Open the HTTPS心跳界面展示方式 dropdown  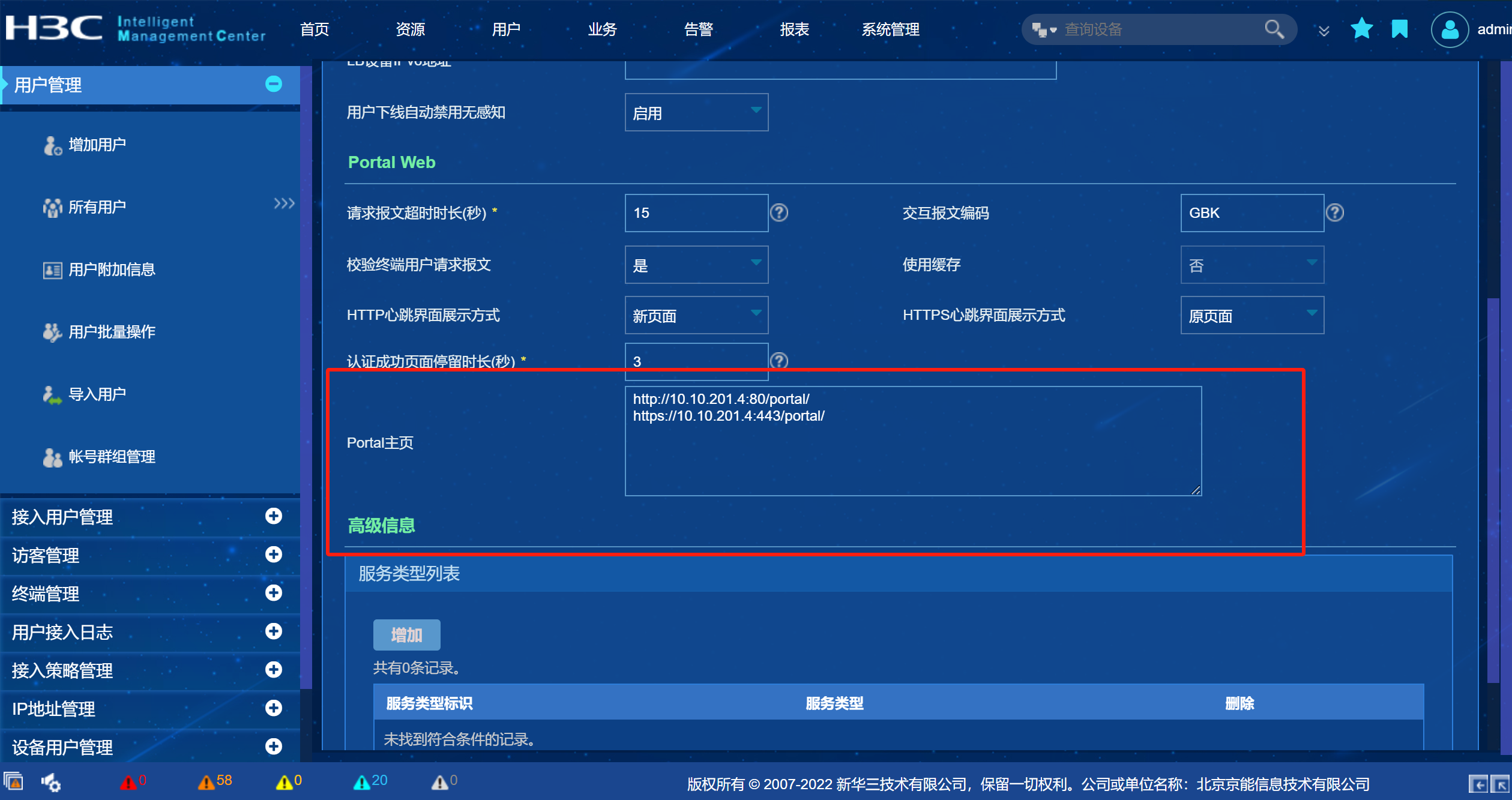pyautogui.click(x=1251, y=315)
